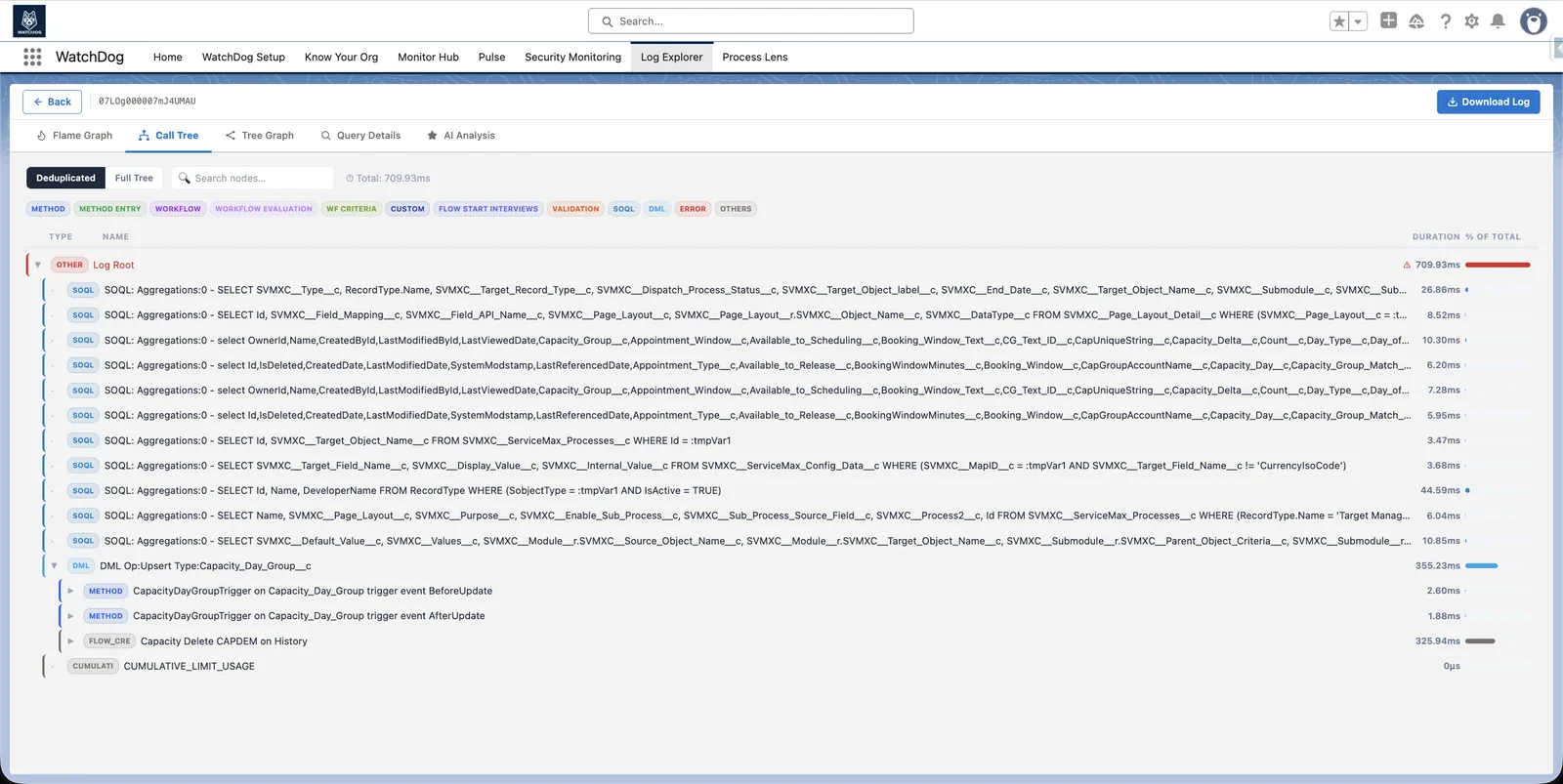Go to Know Your Org tab
This screenshot has height=784, width=1563.
click(x=341, y=57)
